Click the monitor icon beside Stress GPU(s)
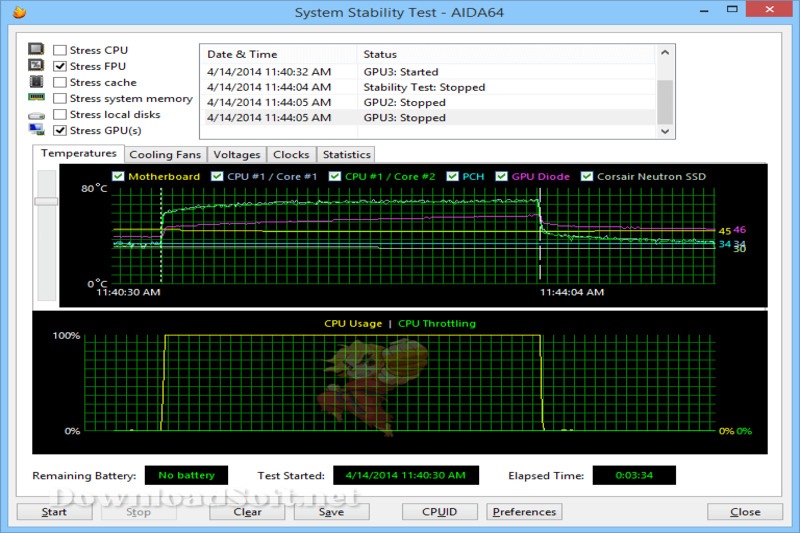 [36, 130]
